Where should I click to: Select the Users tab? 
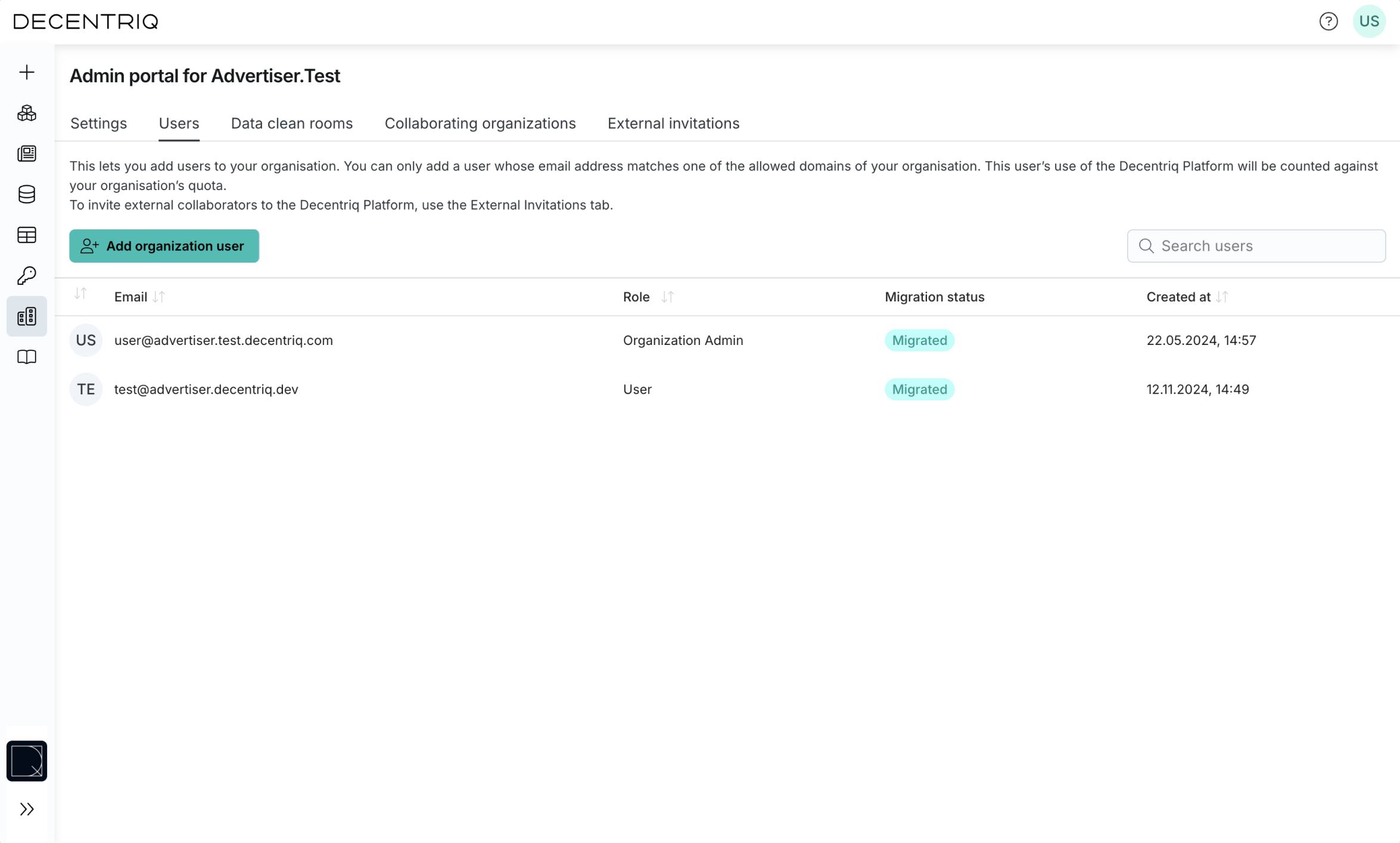point(179,123)
